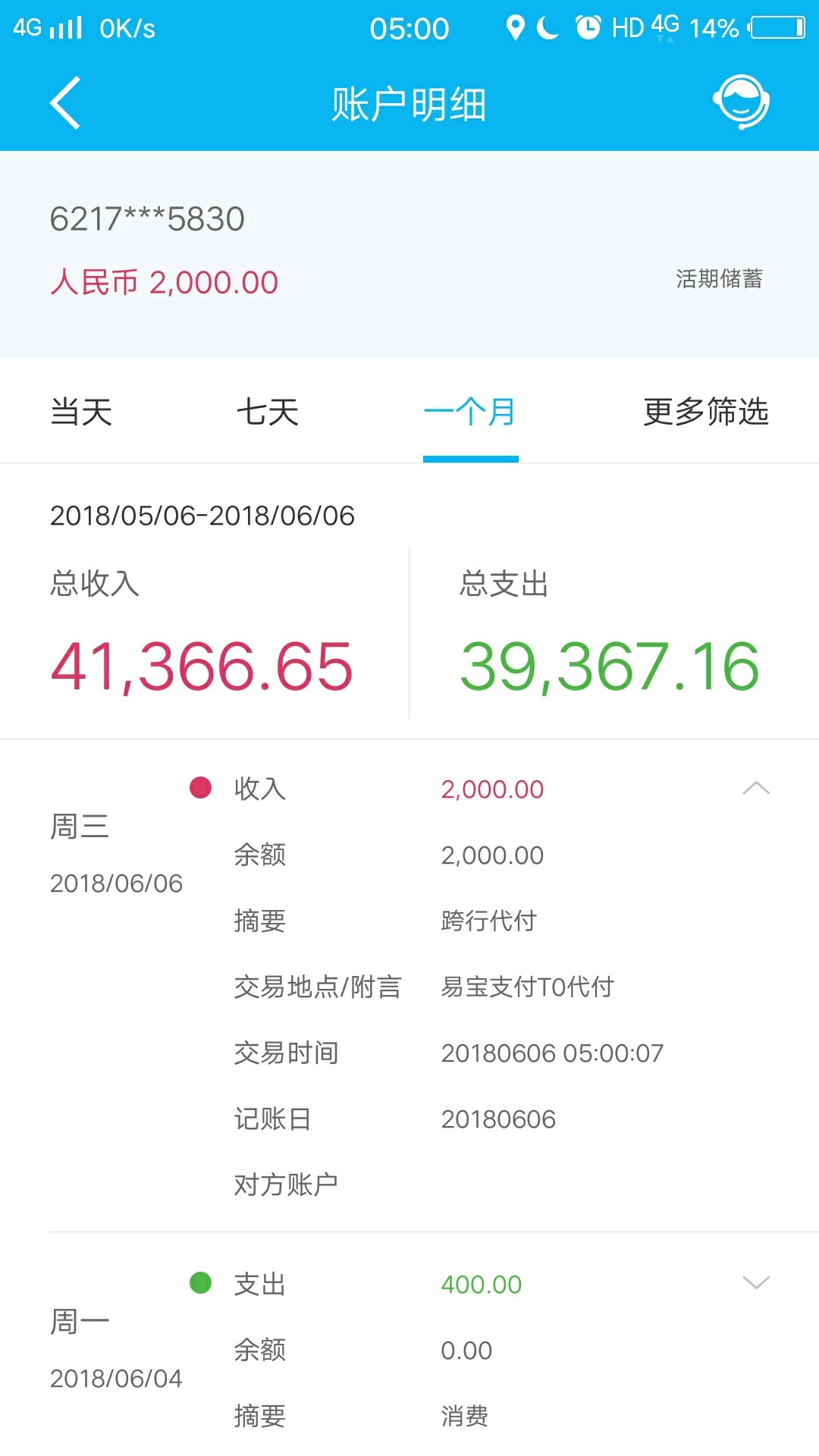Tap the 总支出 label
Screen dimensions: 819x1456
[504, 584]
